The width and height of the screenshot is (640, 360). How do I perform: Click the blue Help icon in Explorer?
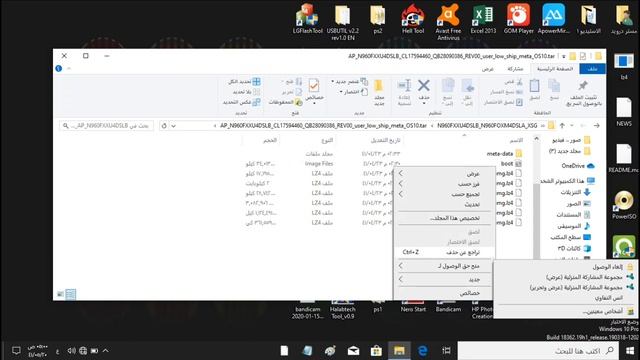coord(59,69)
